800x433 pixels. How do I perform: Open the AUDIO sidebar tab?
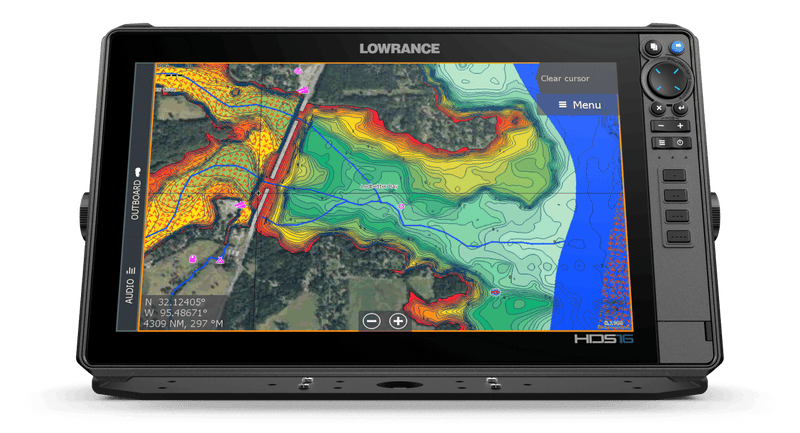[131, 284]
